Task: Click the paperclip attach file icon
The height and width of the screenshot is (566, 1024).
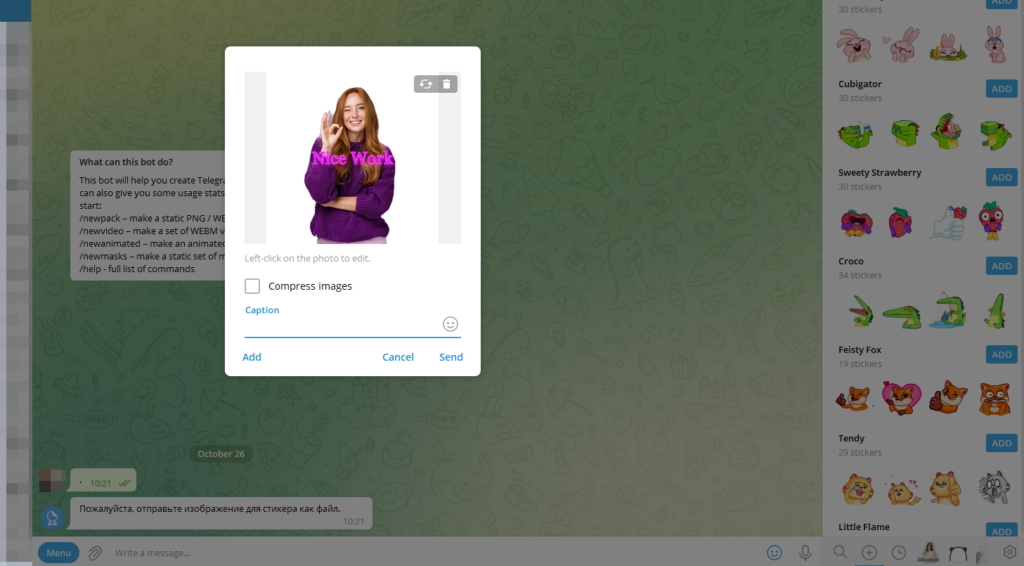Action: tap(95, 553)
